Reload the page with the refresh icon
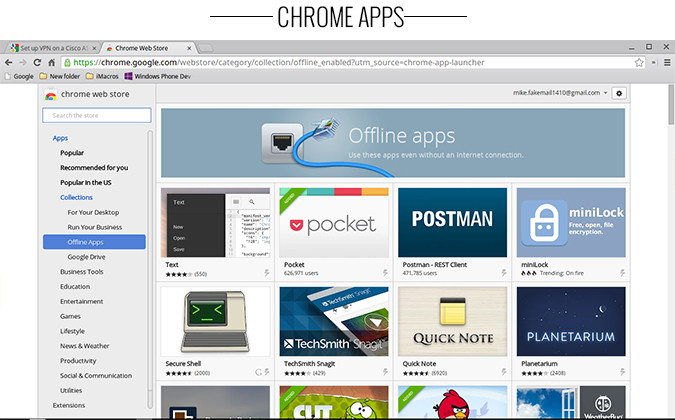This screenshot has height=420, width=675. tap(37, 62)
